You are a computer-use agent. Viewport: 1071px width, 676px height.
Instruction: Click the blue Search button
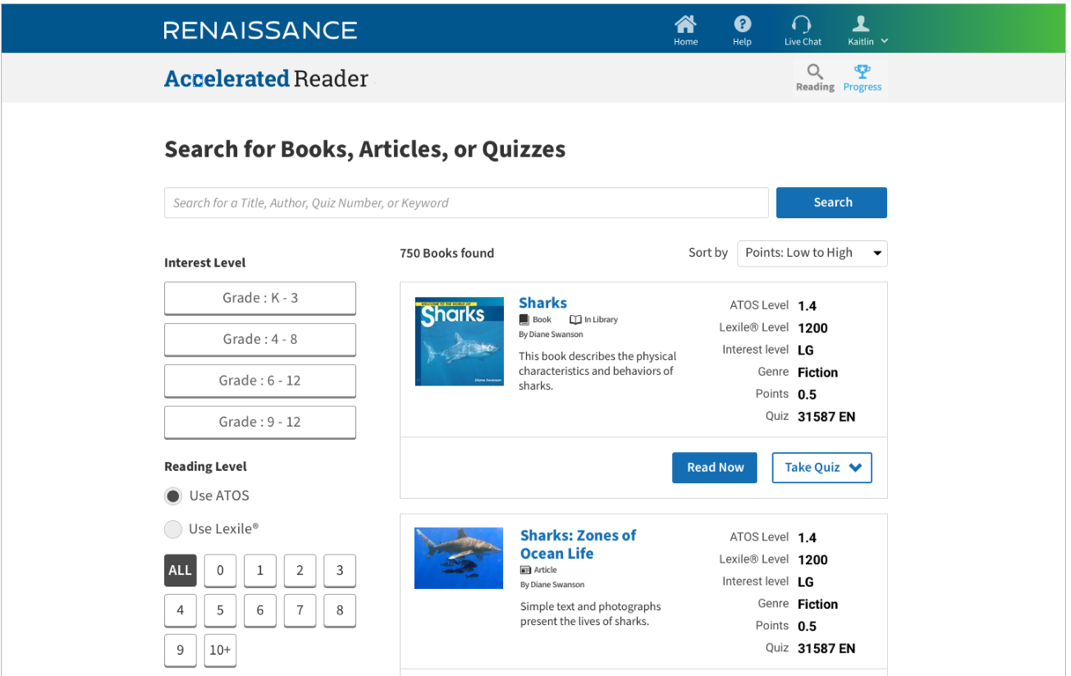831,202
